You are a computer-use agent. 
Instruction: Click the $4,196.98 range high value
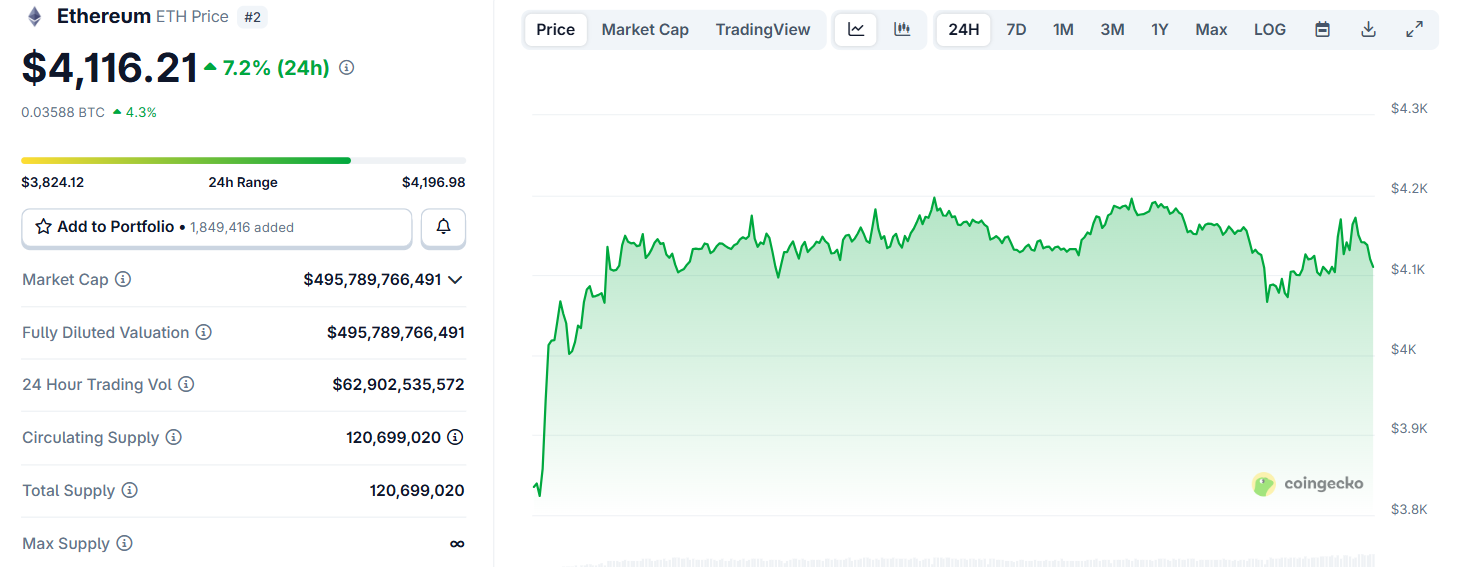click(434, 182)
